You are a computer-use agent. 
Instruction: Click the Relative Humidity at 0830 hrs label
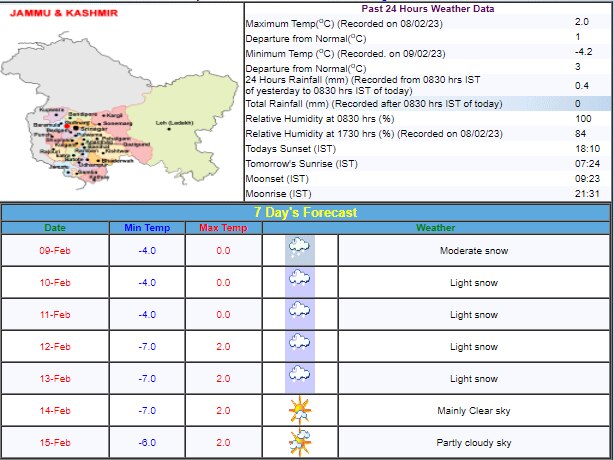[x=320, y=119]
